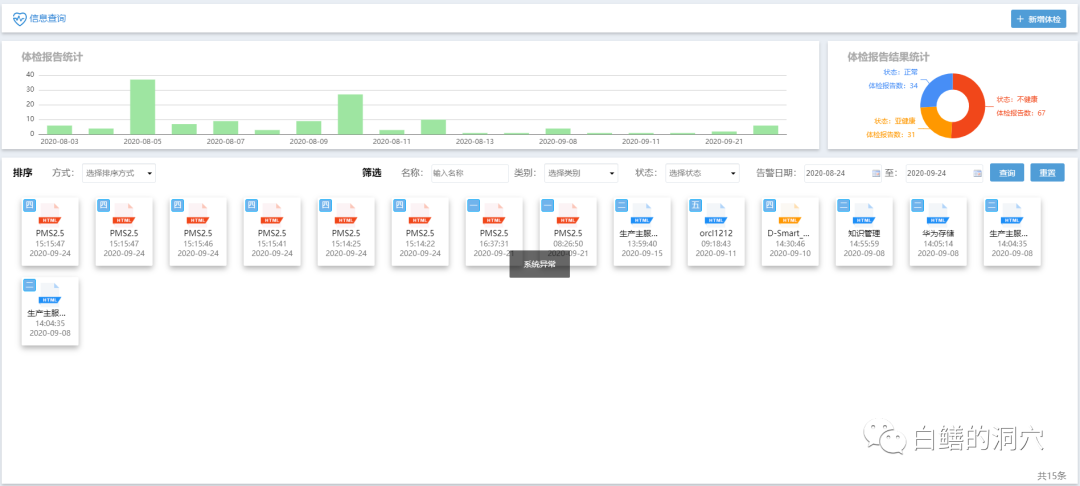Open orange HTML file icon of D-Smart card
The width and height of the screenshot is (1080, 486).
point(789,213)
